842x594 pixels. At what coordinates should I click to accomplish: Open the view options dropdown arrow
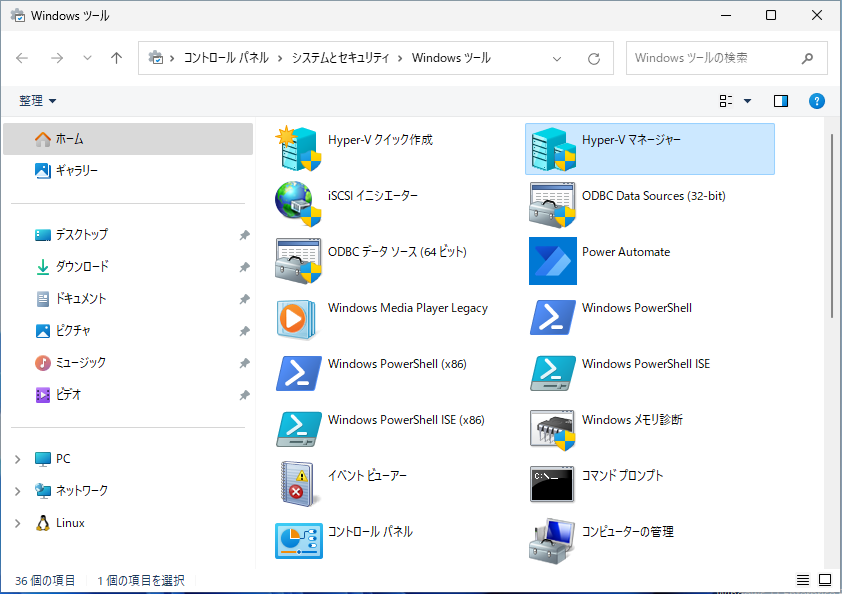pyautogui.click(x=747, y=101)
